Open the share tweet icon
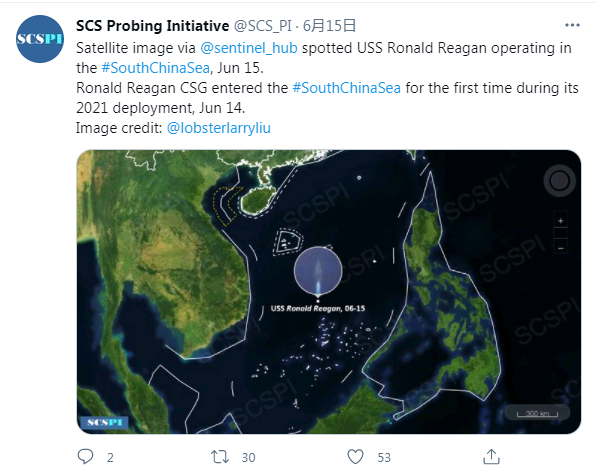 point(491,456)
